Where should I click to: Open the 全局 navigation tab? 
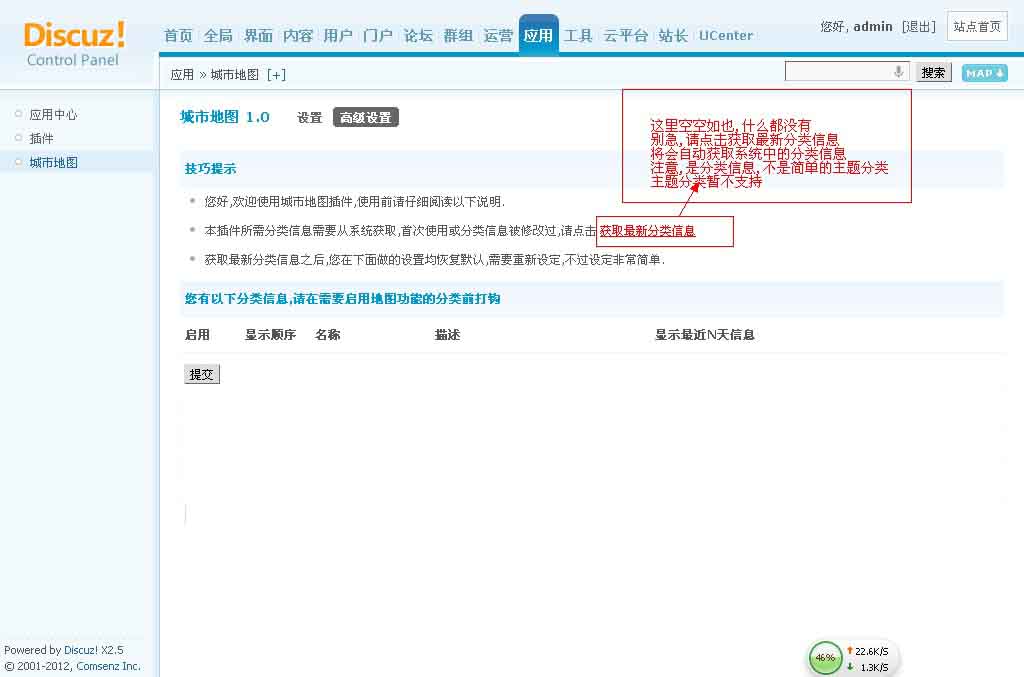click(x=218, y=35)
